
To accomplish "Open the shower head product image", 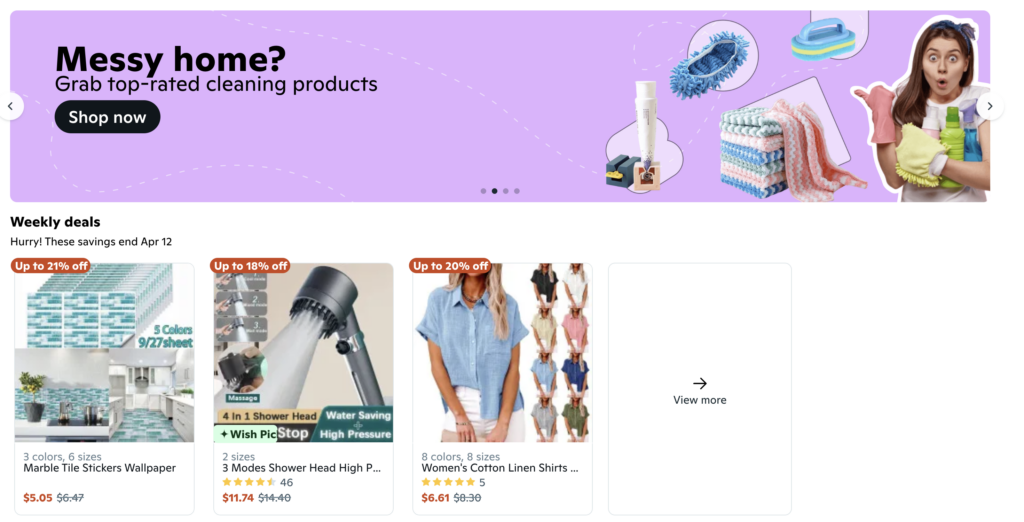I will 304,353.
